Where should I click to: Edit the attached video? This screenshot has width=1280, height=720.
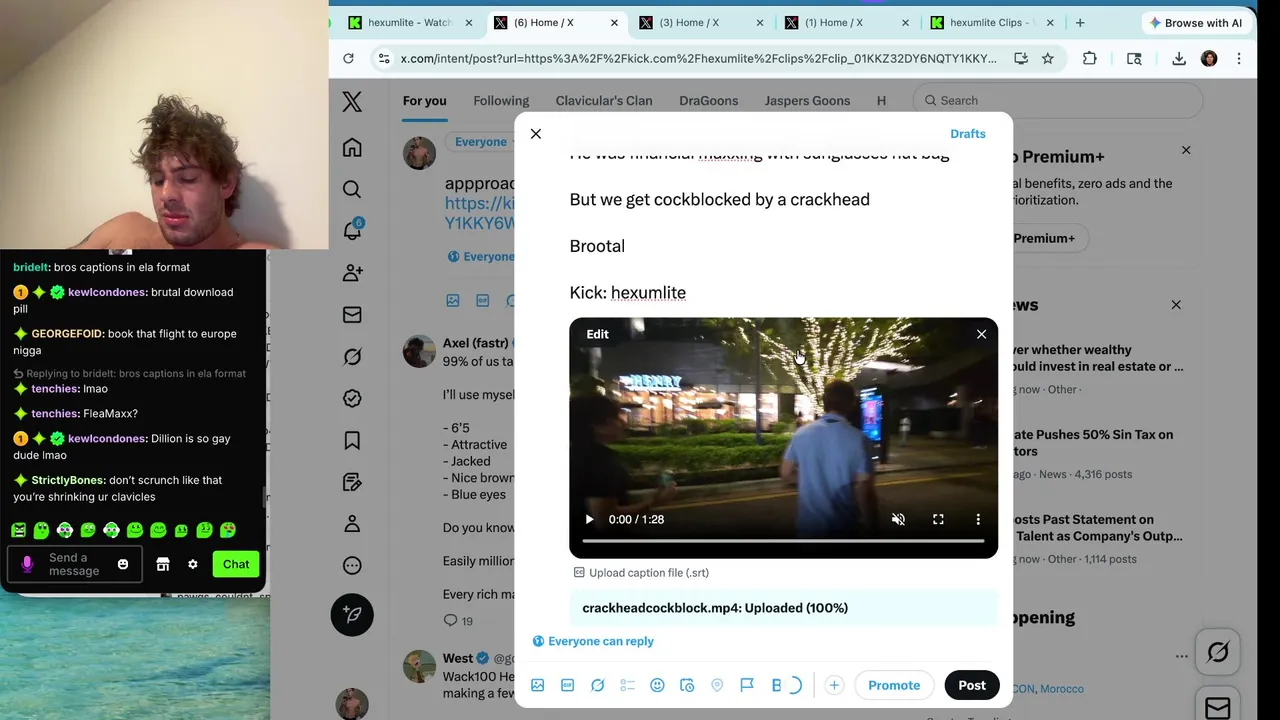597,334
